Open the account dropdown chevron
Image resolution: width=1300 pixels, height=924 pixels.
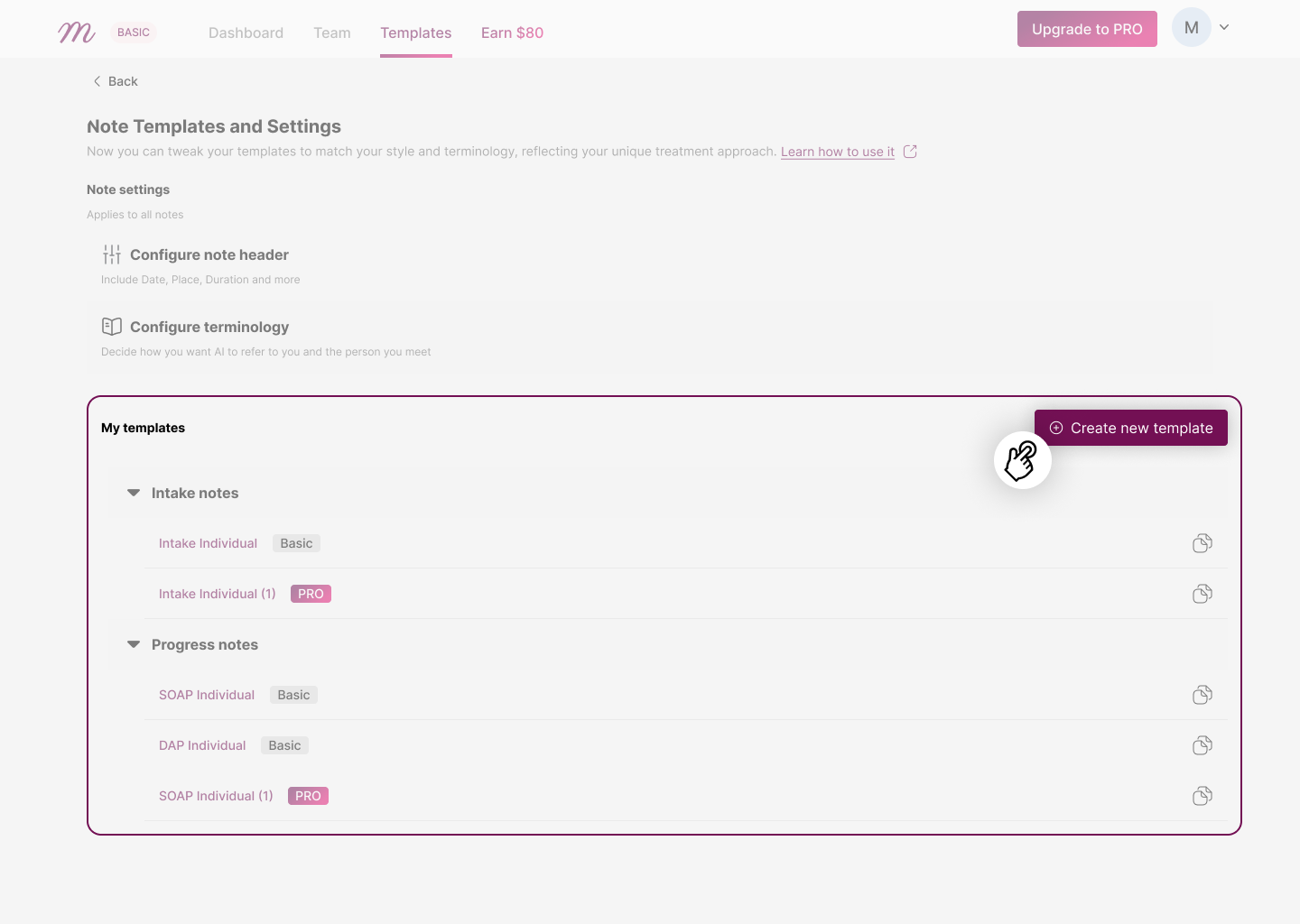[1224, 28]
